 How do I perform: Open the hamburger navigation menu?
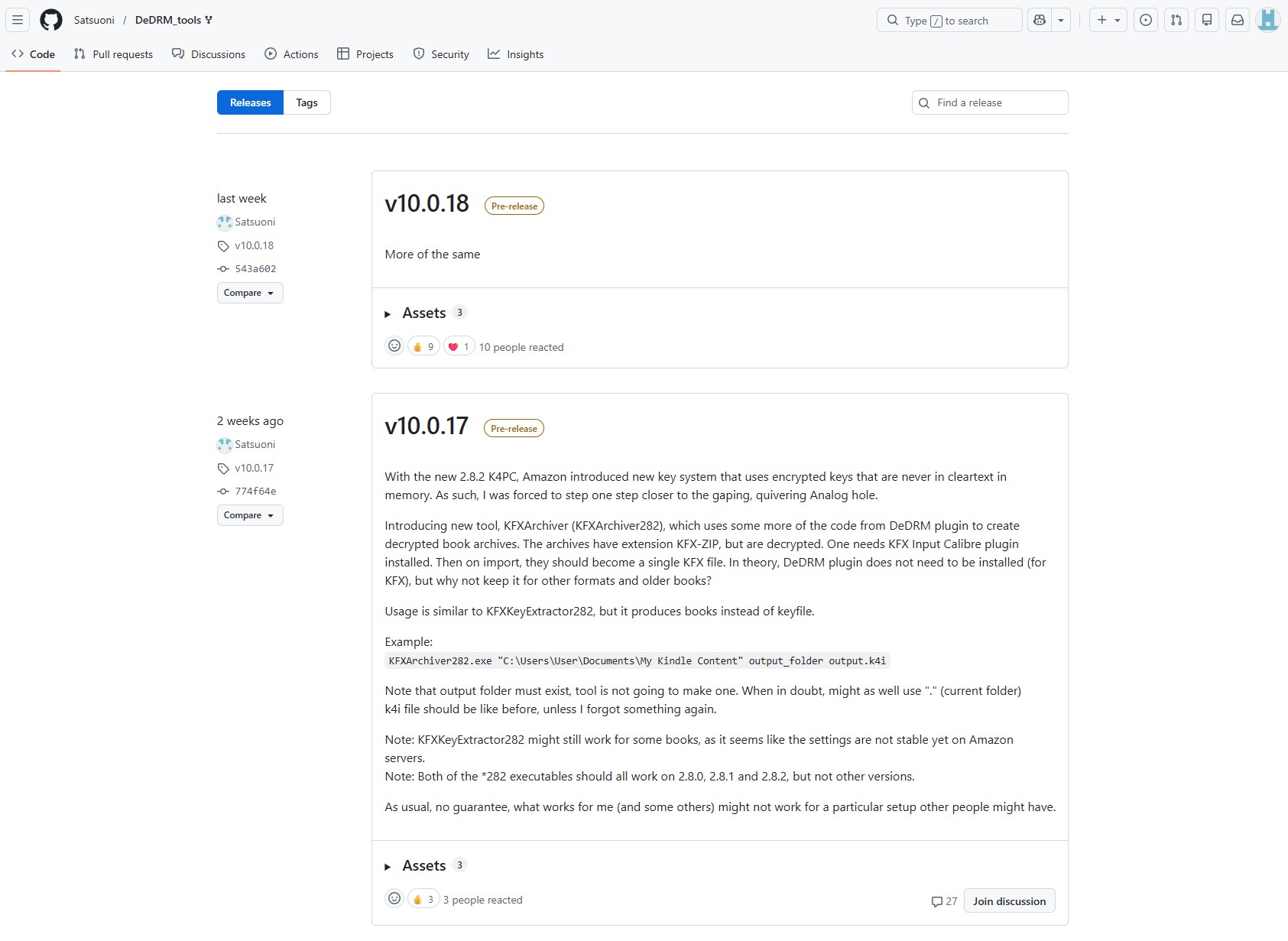pyautogui.click(x=18, y=20)
